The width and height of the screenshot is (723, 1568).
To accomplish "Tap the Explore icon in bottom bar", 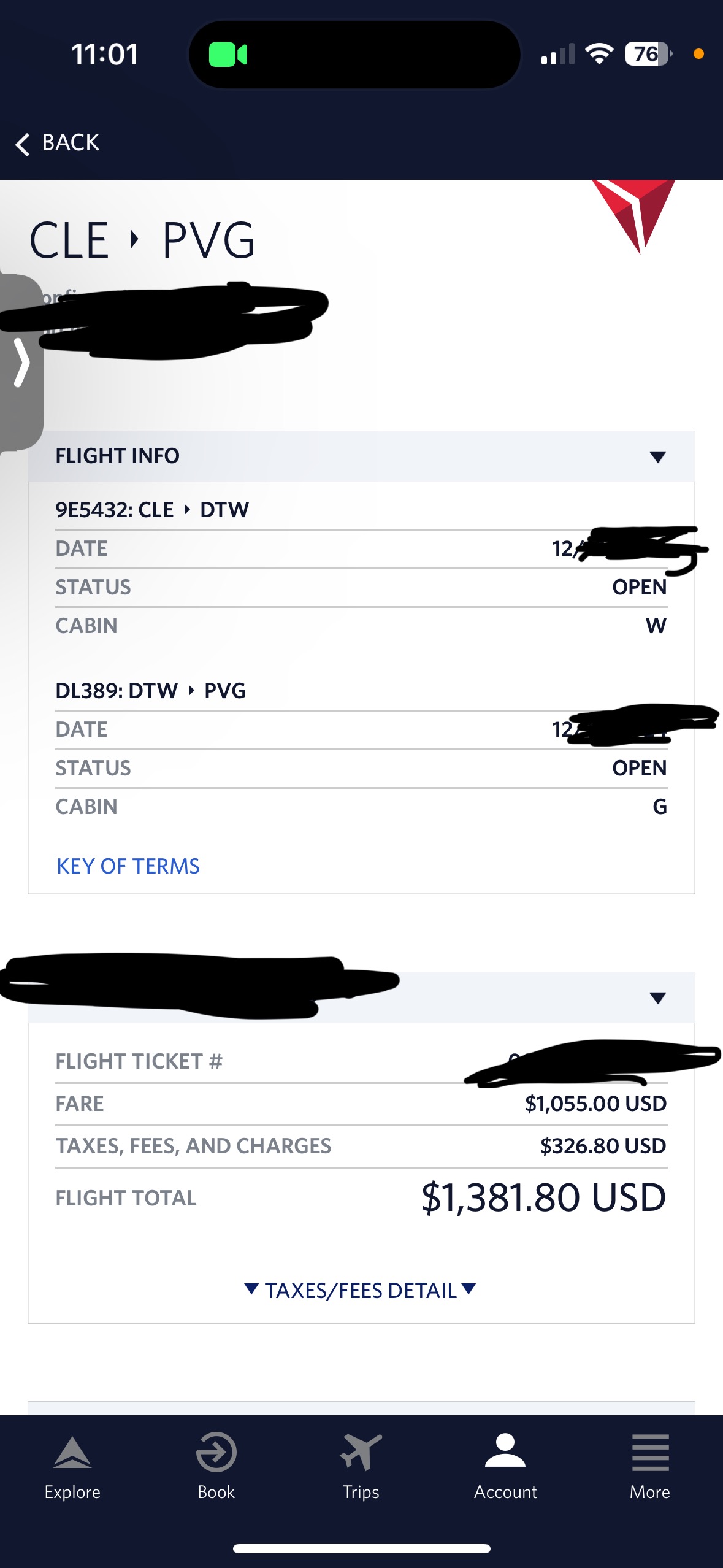I will click(72, 1452).
